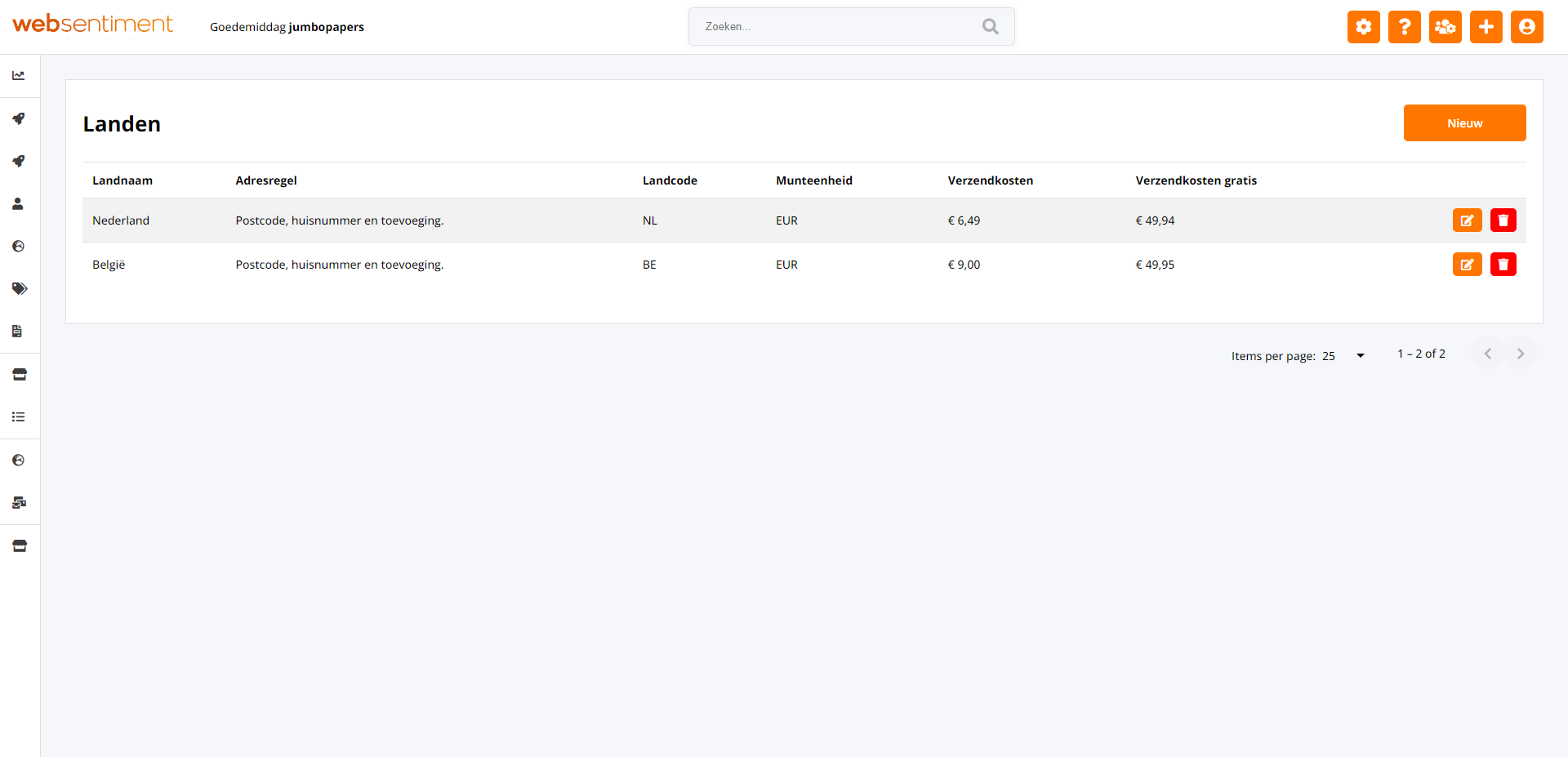Image resolution: width=1568 pixels, height=757 pixels.
Task: Focus the Zoeken search field
Action: tap(837, 27)
